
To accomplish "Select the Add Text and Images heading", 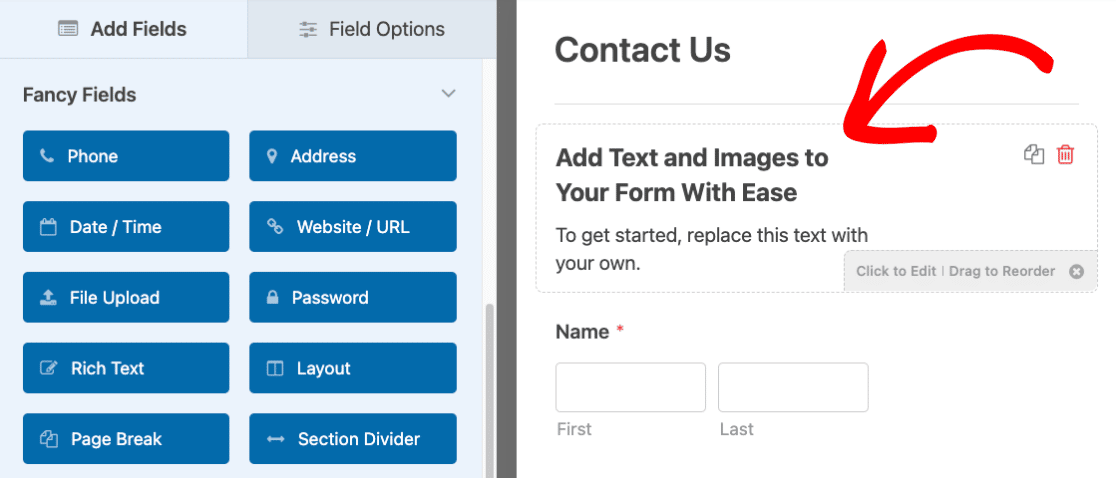I will point(692,174).
